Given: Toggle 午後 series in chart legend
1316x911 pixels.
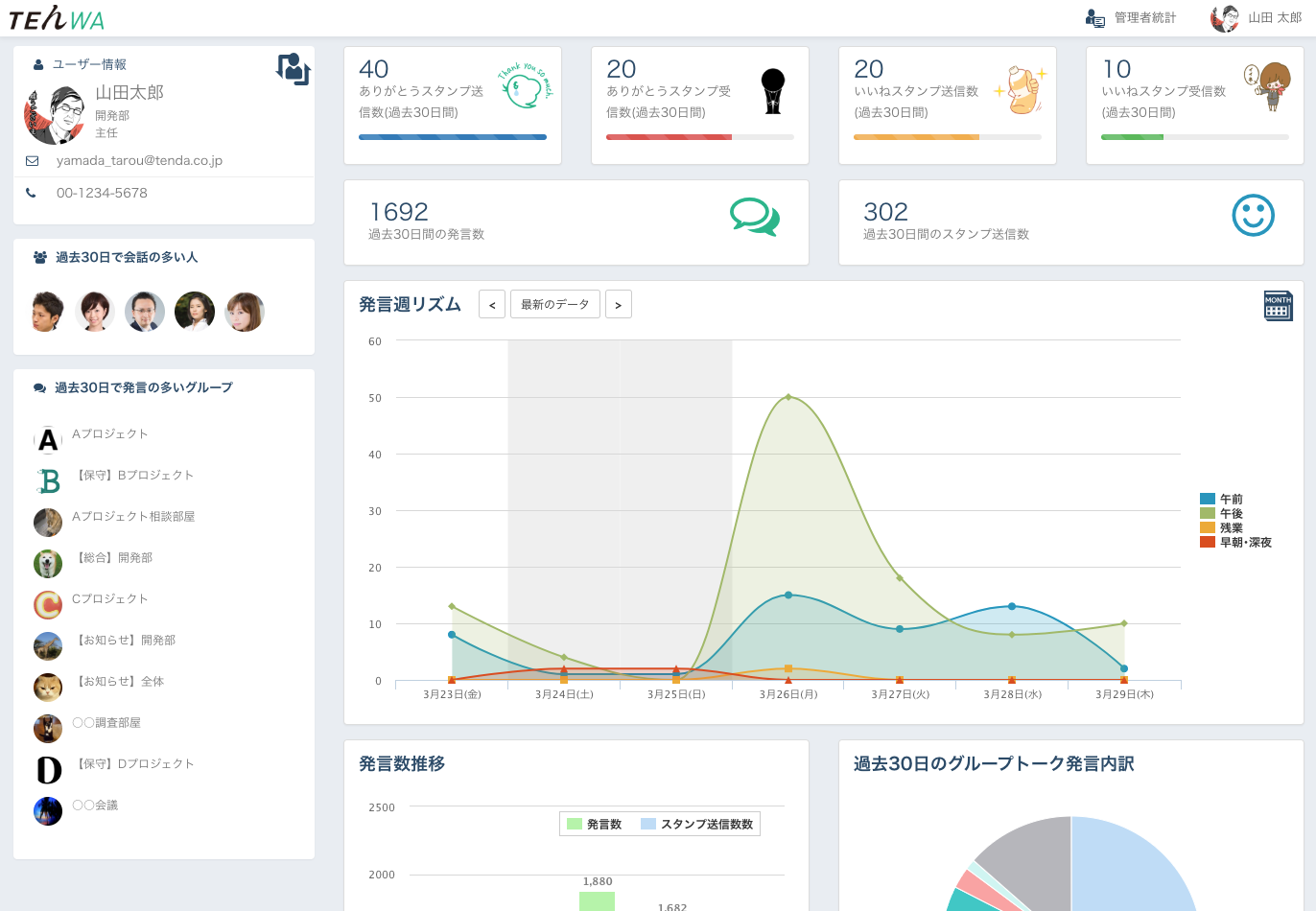Looking at the screenshot, I should point(1221,513).
